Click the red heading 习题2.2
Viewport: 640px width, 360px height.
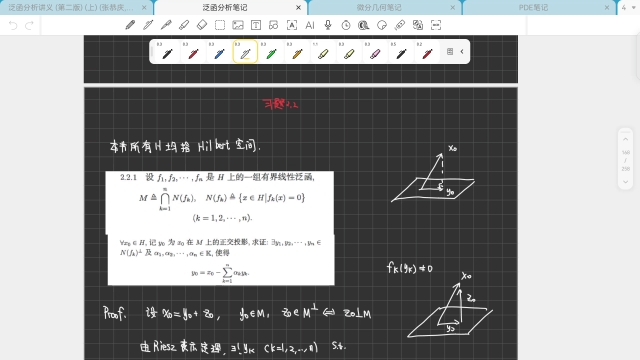(x=280, y=104)
